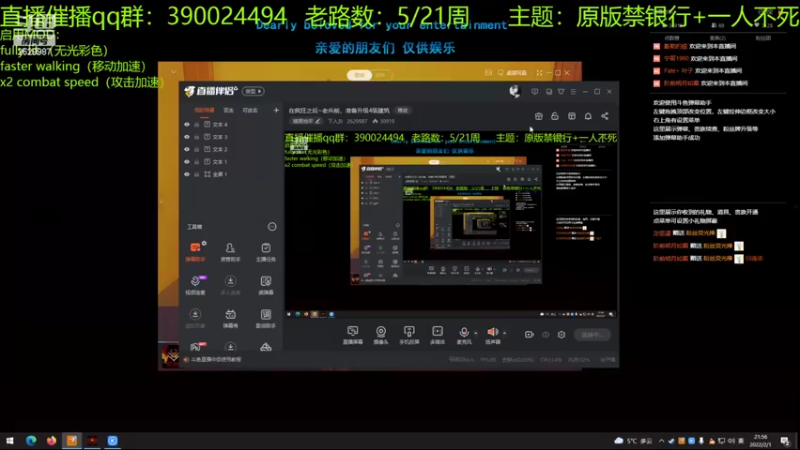Viewport: 800px width, 450px height.
Task: Open the mode pill beside the 直播伴侣 logo
Action: point(254,91)
